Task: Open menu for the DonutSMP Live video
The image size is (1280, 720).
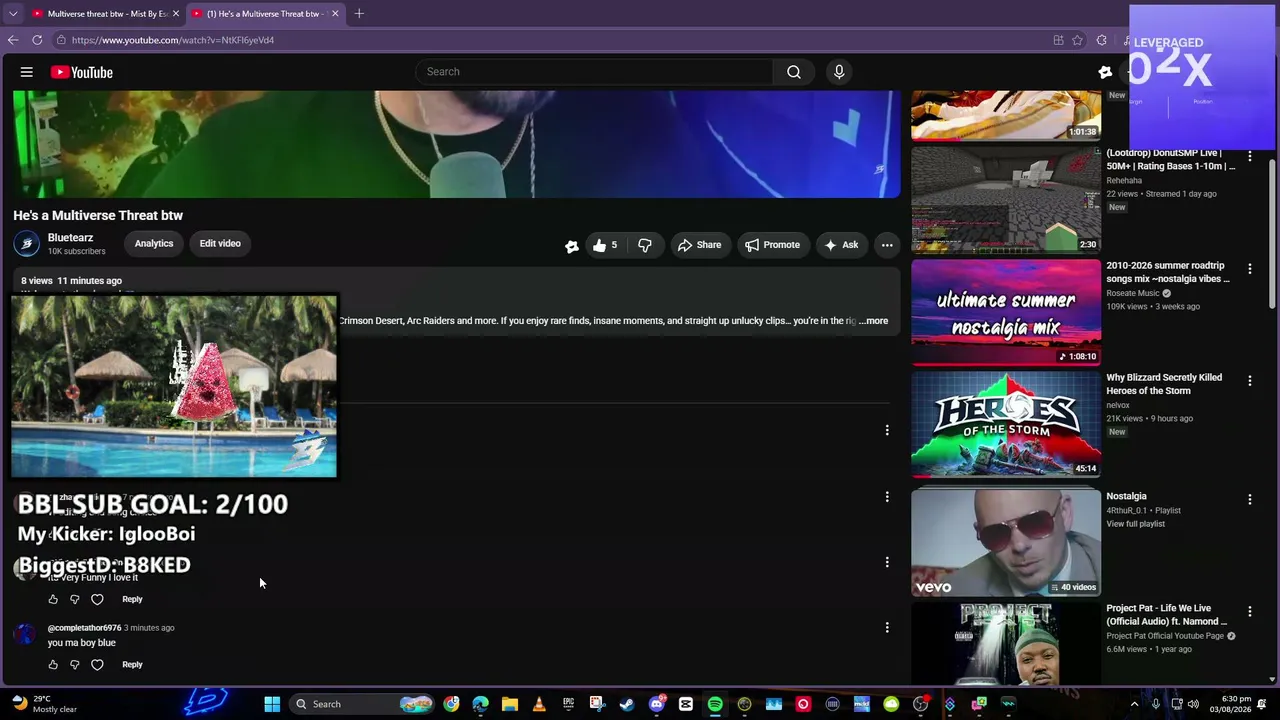Action: pyautogui.click(x=1250, y=156)
